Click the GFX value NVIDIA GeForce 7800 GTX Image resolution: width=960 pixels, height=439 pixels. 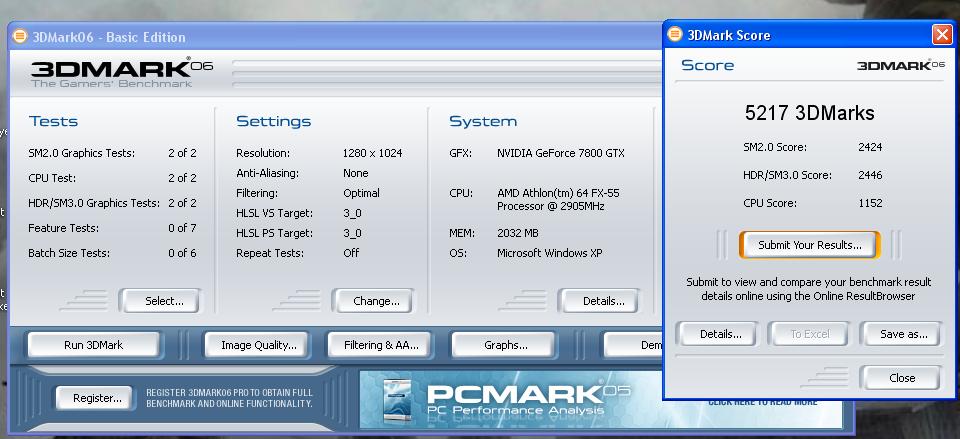pos(561,153)
